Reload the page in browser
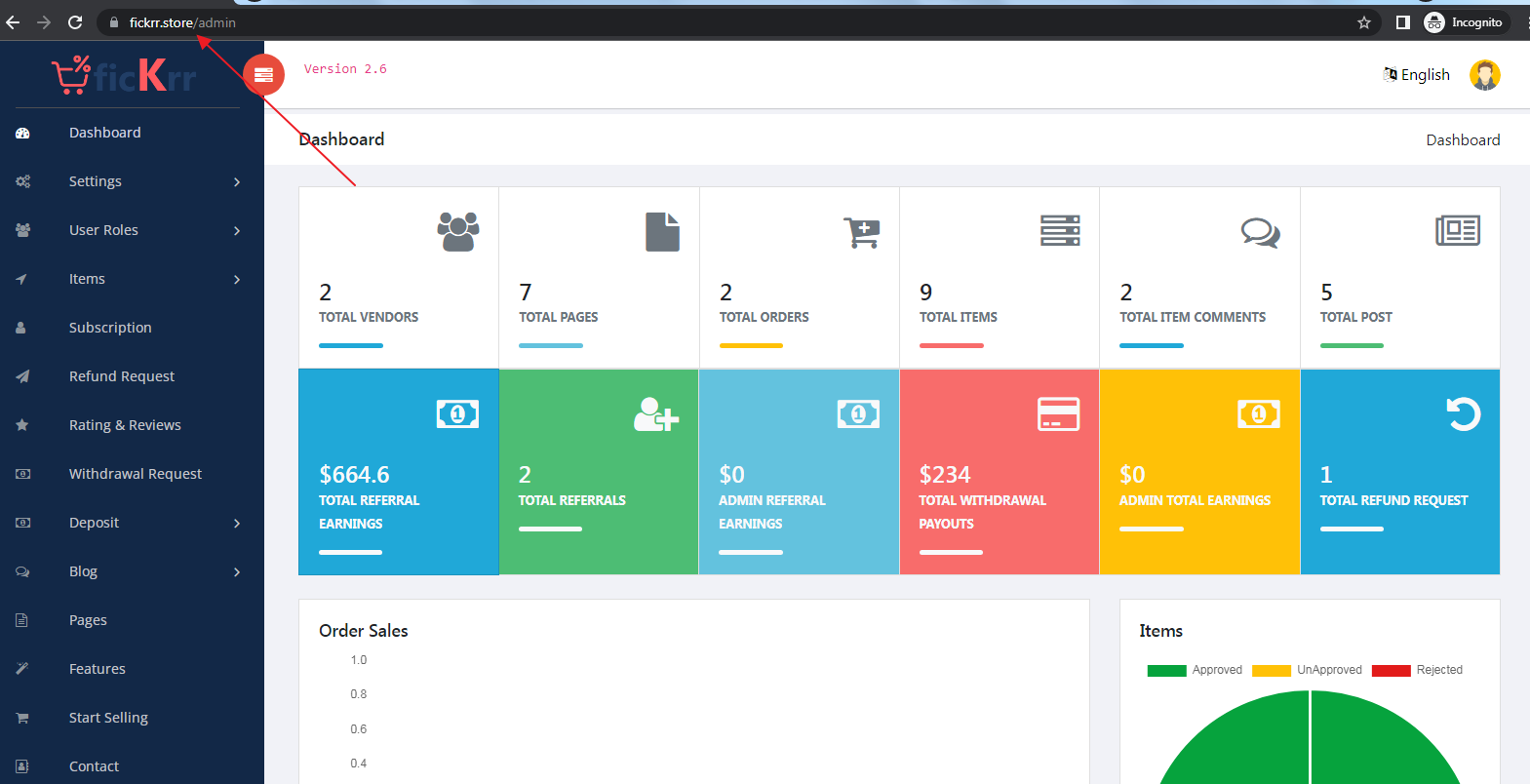Screen dimensions: 1530x784 point(75,22)
